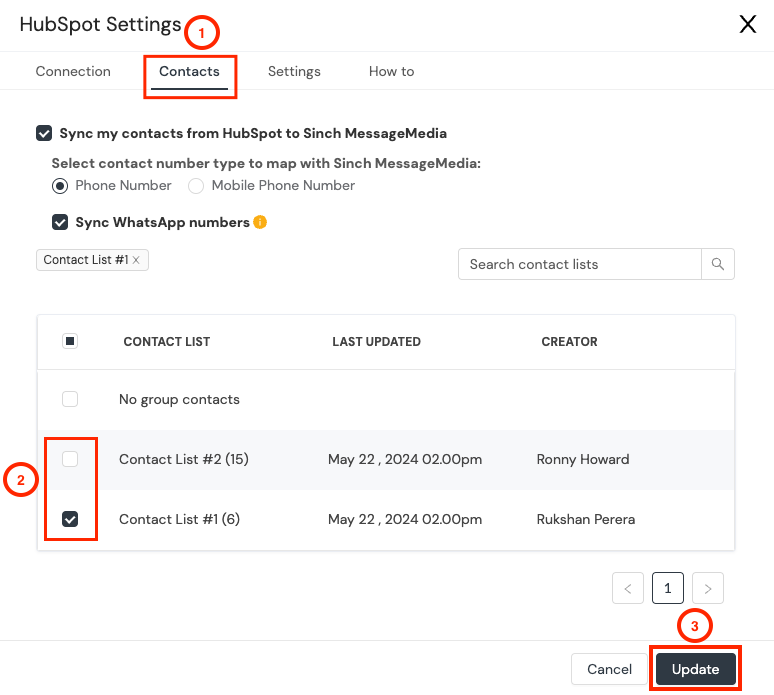Click the Update button

coord(696,669)
